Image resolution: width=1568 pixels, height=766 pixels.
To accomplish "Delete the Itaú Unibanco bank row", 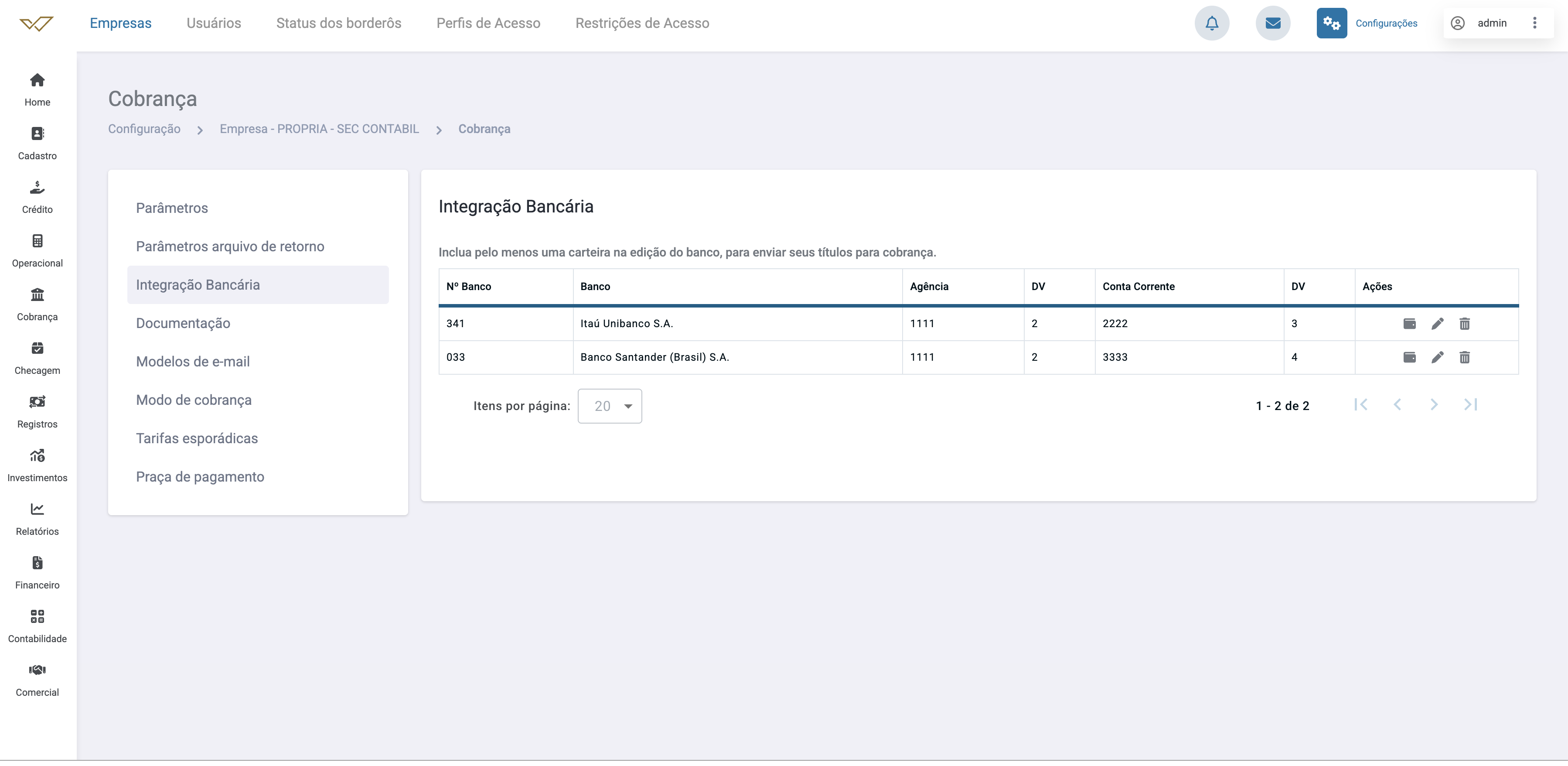I will pyautogui.click(x=1465, y=323).
